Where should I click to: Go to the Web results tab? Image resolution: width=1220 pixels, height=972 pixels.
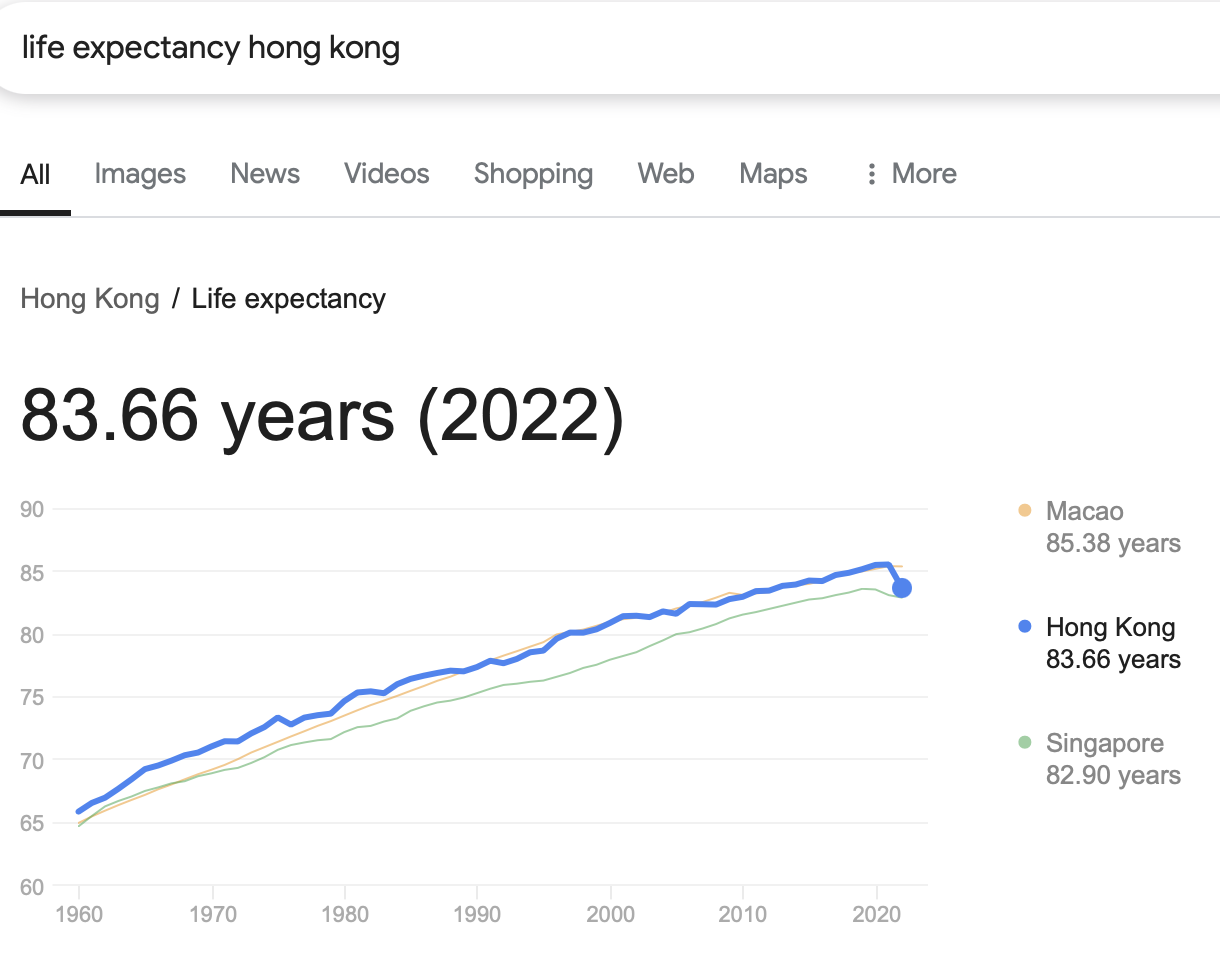pyautogui.click(x=666, y=174)
